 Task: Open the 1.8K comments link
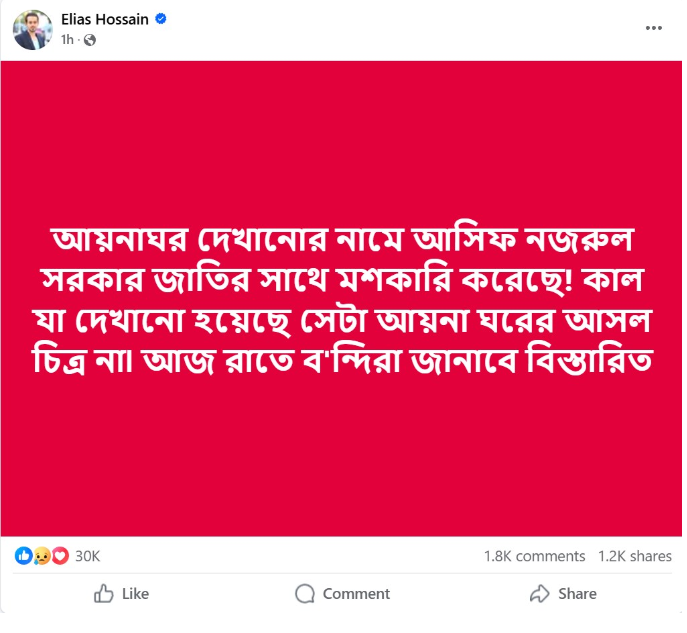pyautogui.click(x=534, y=556)
